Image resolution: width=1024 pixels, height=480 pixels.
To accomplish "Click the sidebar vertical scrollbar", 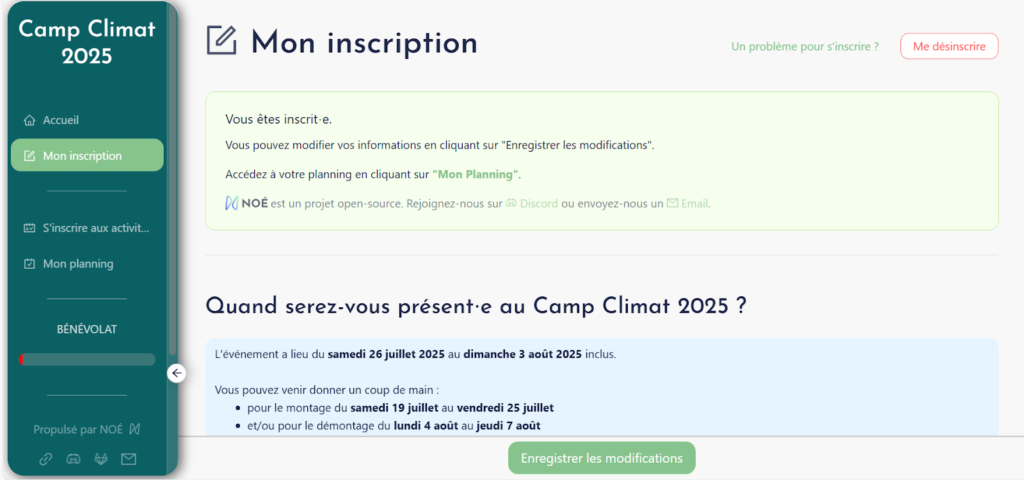I will point(172,183).
